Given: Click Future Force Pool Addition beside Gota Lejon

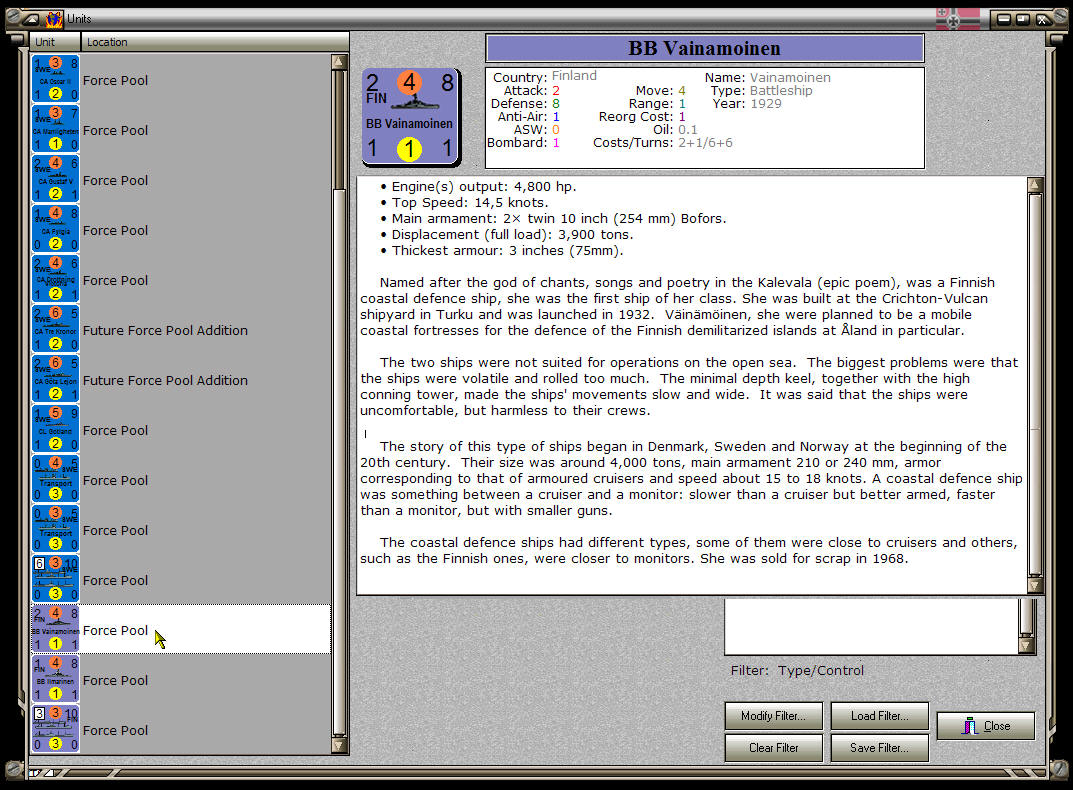Looking at the screenshot, I should tap(165, 380).
